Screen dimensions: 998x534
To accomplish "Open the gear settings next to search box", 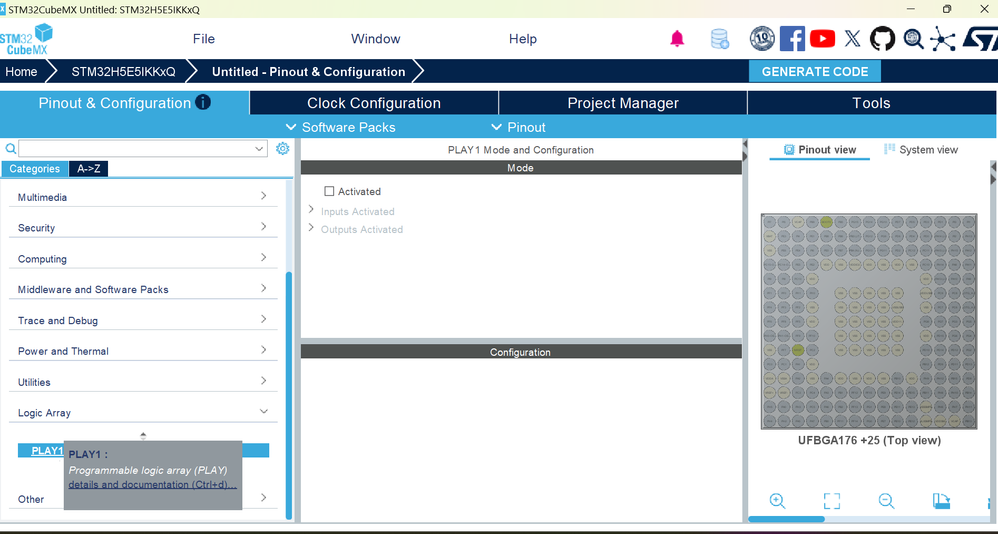I will coord(283,148).
